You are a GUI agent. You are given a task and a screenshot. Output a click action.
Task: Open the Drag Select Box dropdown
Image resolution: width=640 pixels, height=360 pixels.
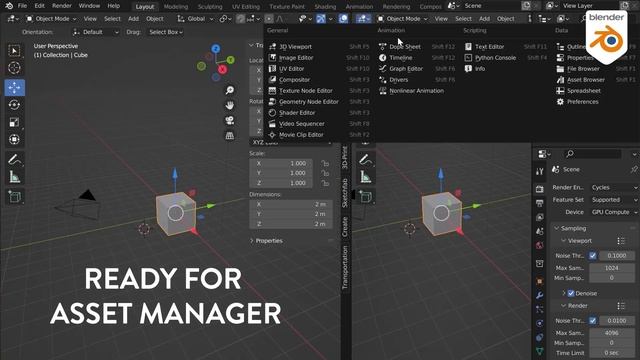[166, 32]
